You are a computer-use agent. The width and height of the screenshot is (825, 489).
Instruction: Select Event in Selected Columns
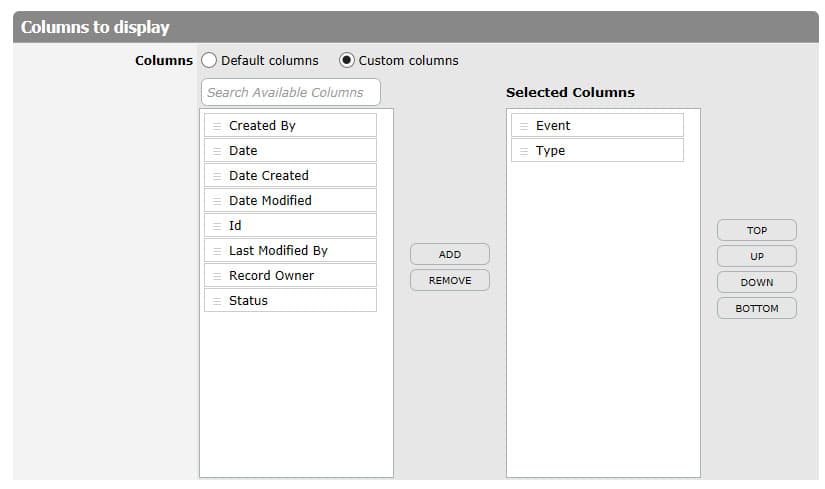click(x=597, y=125)
